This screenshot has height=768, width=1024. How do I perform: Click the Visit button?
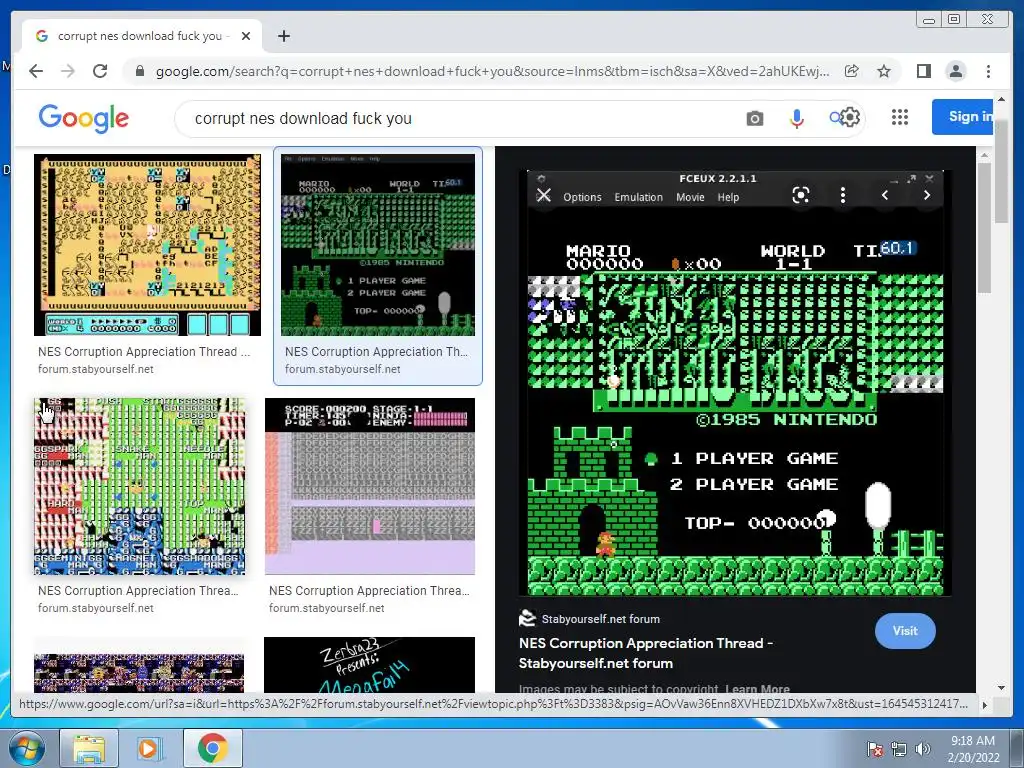pyautogui.click(x=905, y=631)
